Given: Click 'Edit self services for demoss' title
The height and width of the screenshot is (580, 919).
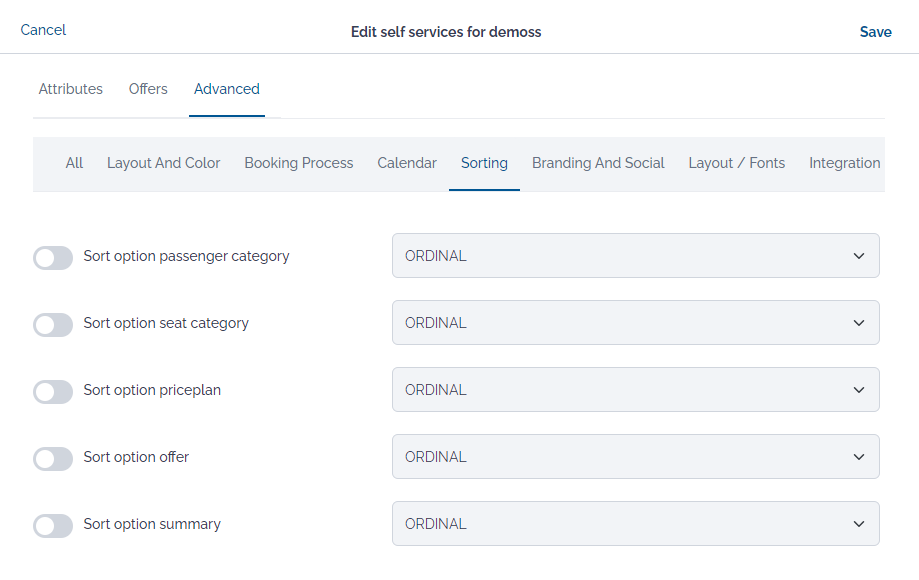Looking at the screenshot, I should pyautogui.click(x=446, y=32).
